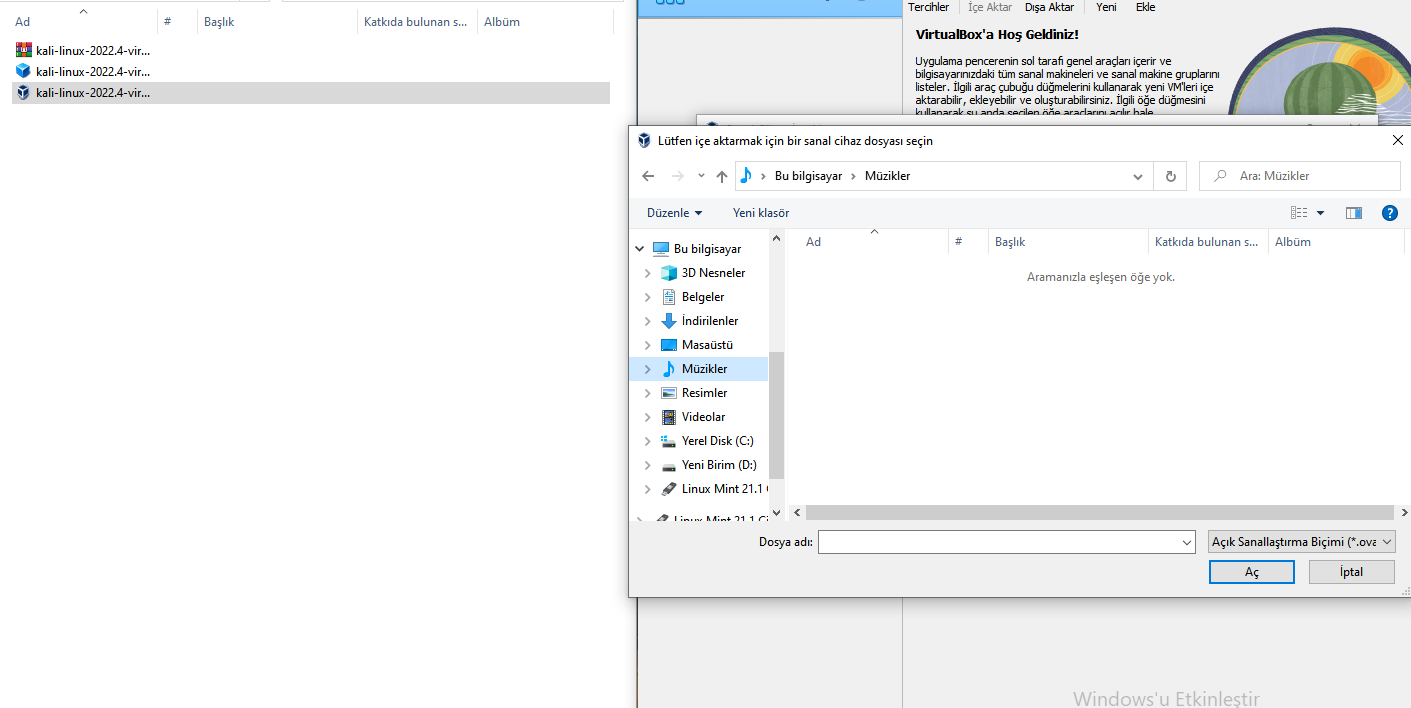Expand Yerel Disk (C:) node
Viewport: 1411px width, 708px height.
[x=648, y=441]
